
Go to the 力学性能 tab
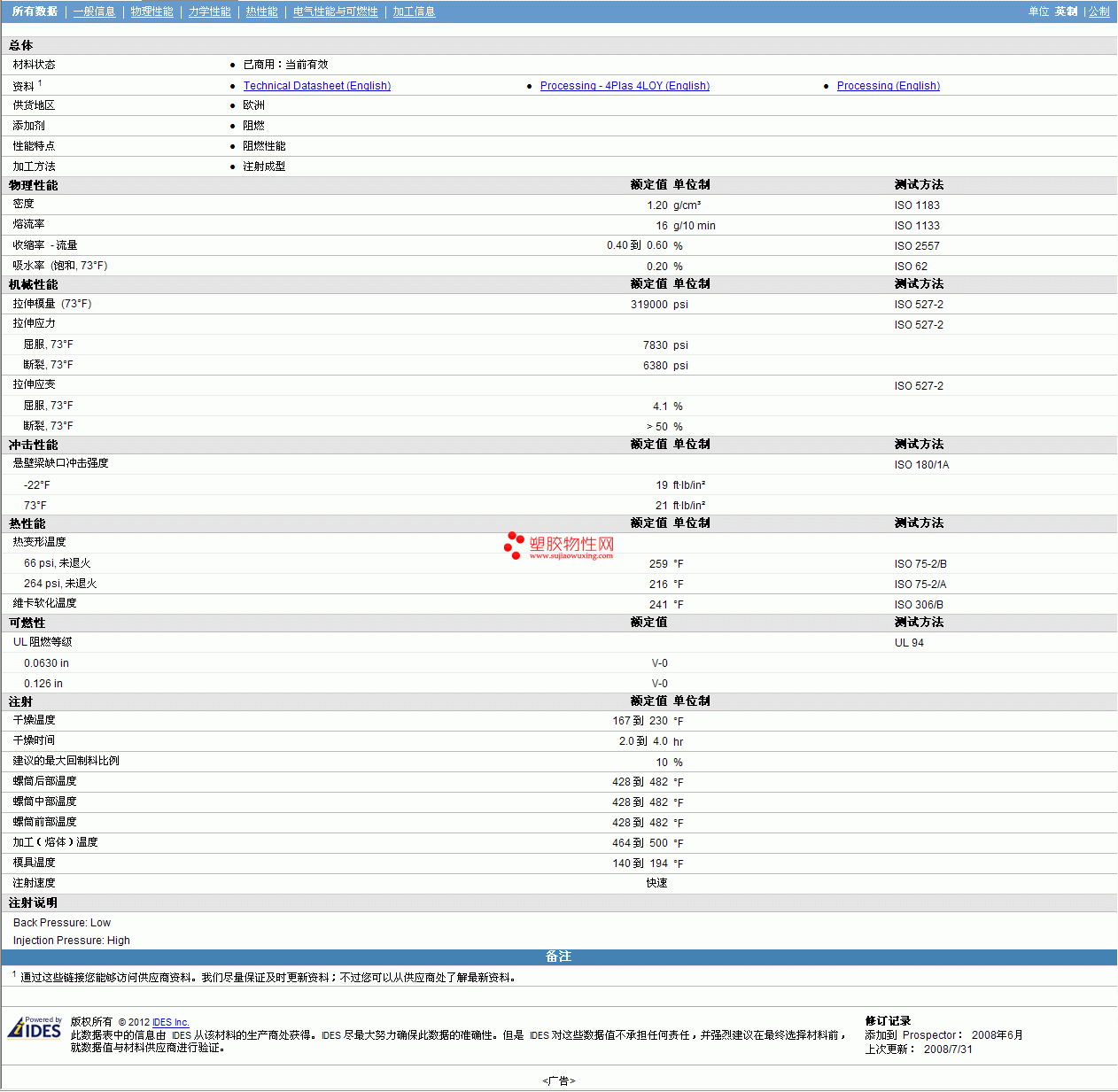[x=209, y=12]
